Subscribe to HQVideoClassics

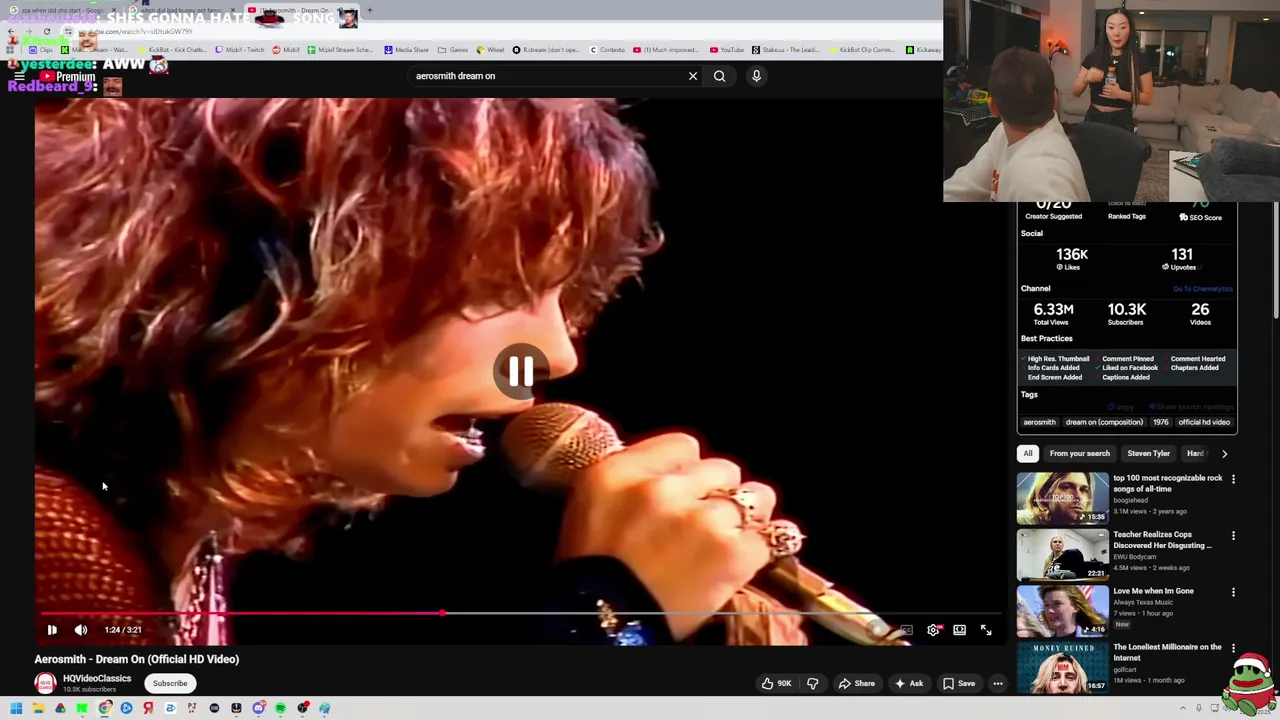point(170,684)
